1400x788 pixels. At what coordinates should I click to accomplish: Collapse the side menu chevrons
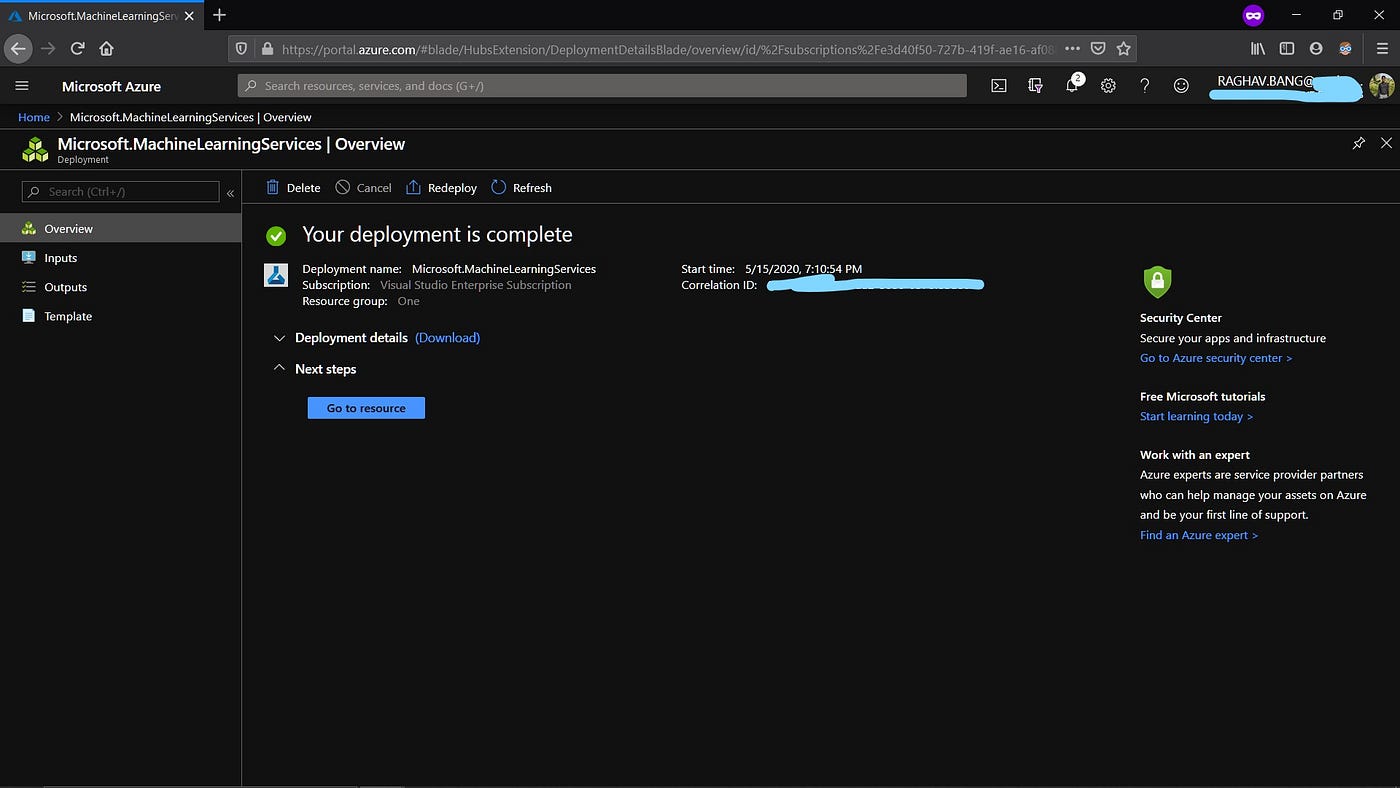230,192
